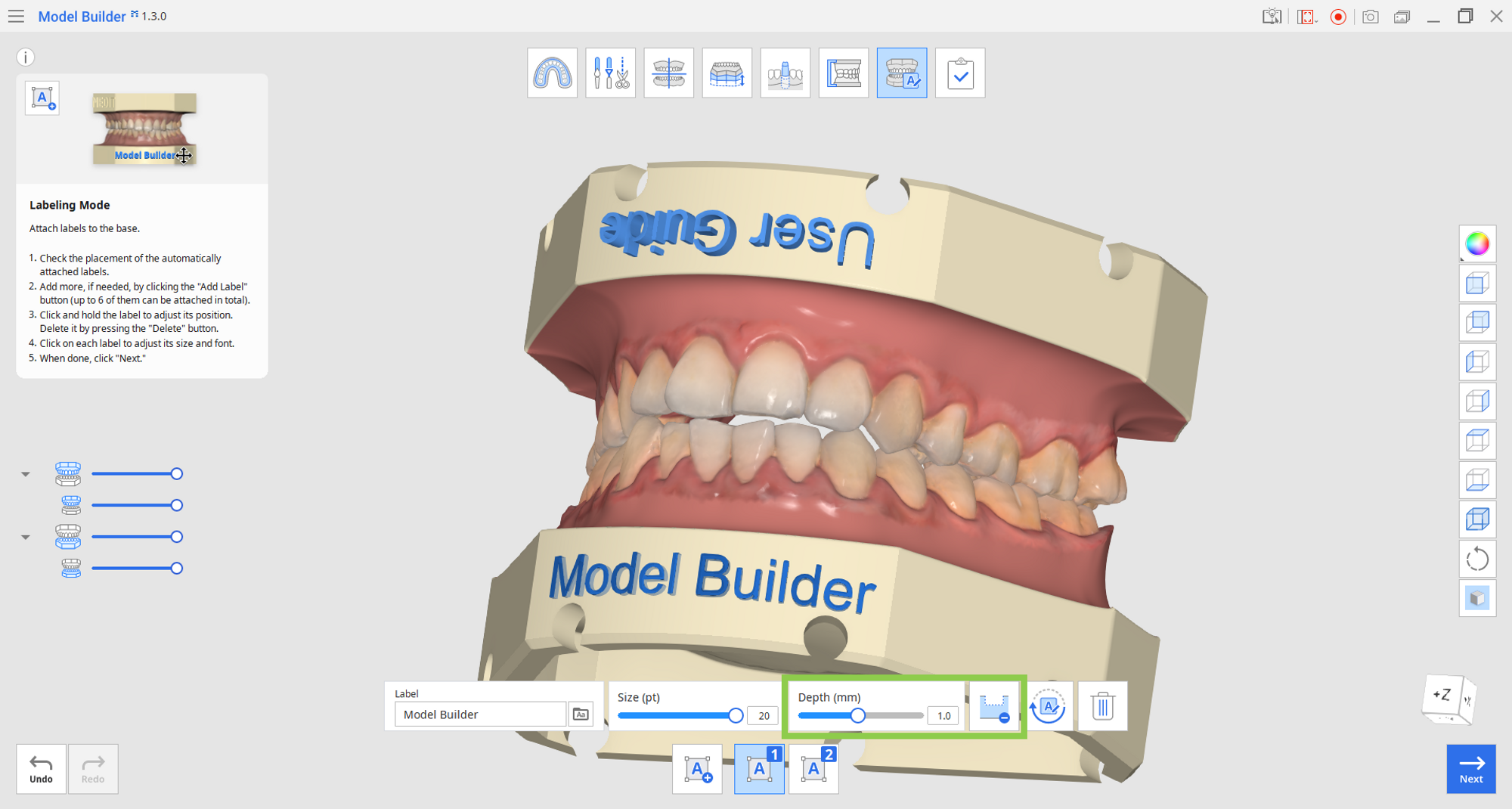This screenshot has width=1512, height=809.
Task: Click the Undo button
Action: 41,769
